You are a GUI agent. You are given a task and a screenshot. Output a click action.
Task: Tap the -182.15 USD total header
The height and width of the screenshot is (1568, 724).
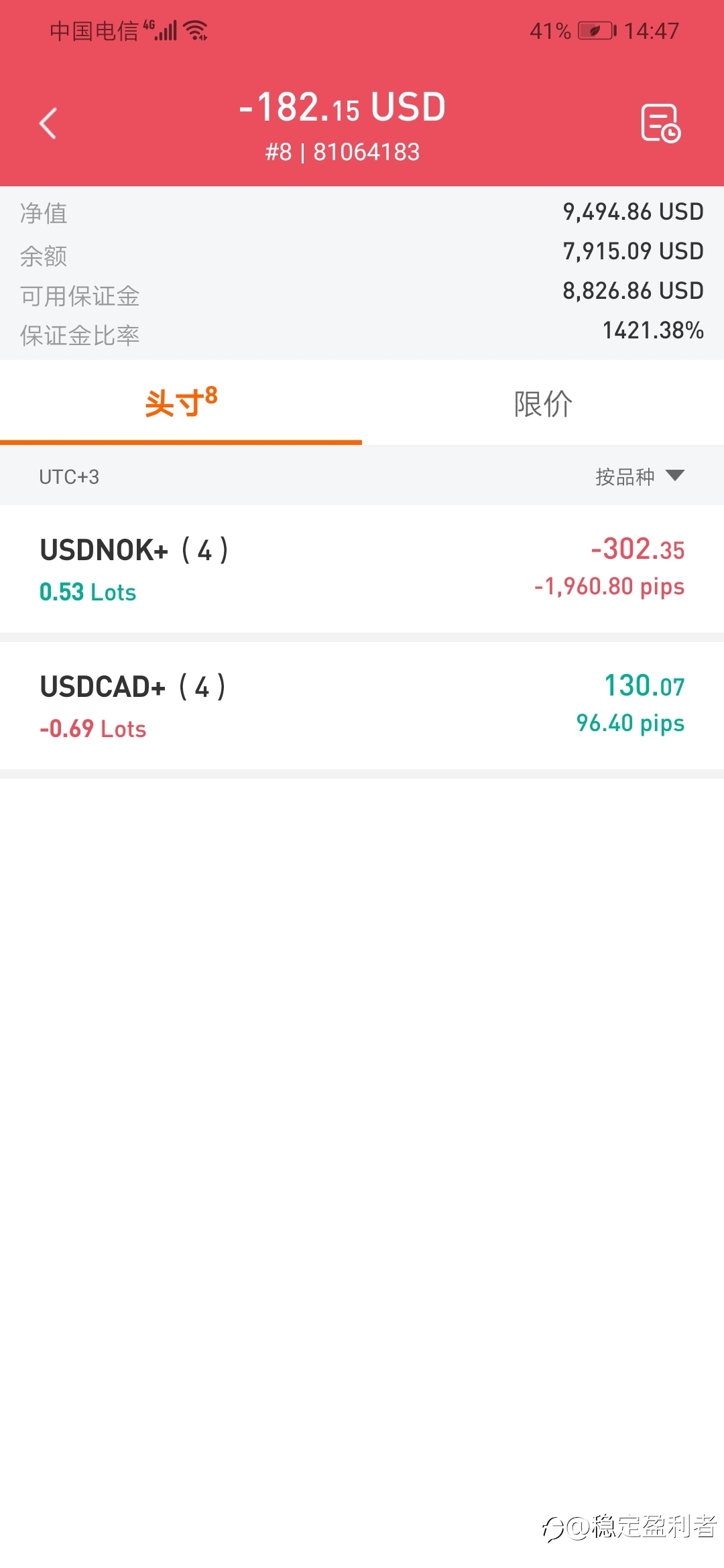(343, 107)
